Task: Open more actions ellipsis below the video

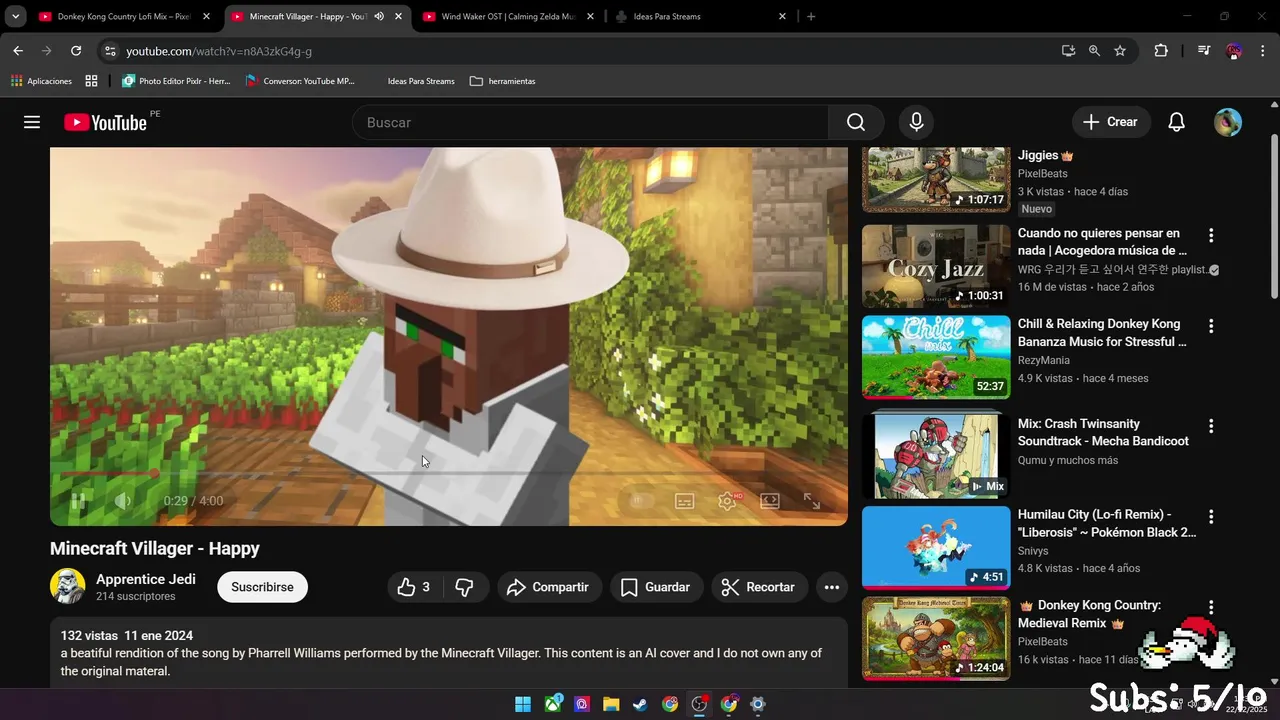Action: click(x=832, y=587)
